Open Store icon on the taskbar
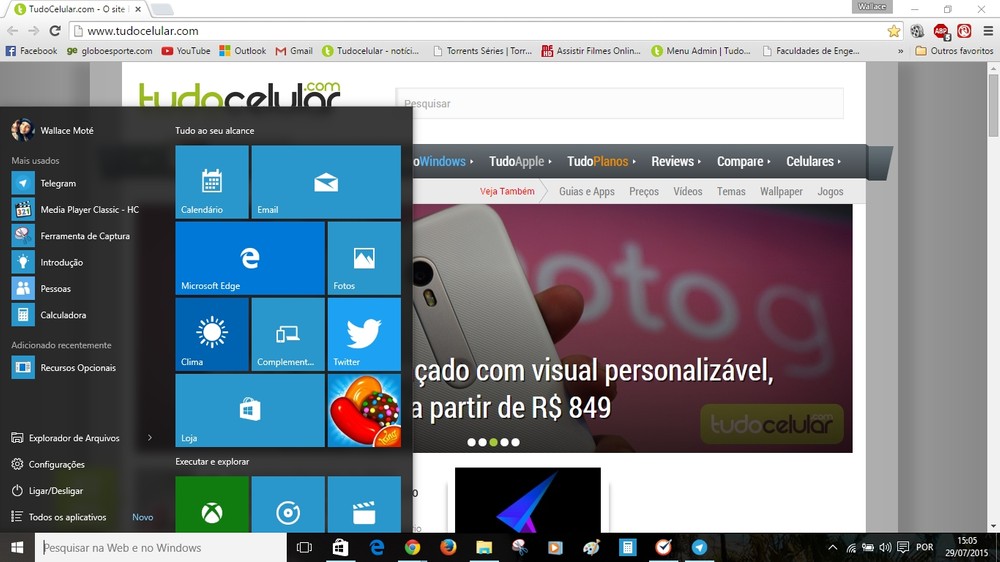This screenshot has width=1000, height=562. pyautogui.click(x=341, y=547)
